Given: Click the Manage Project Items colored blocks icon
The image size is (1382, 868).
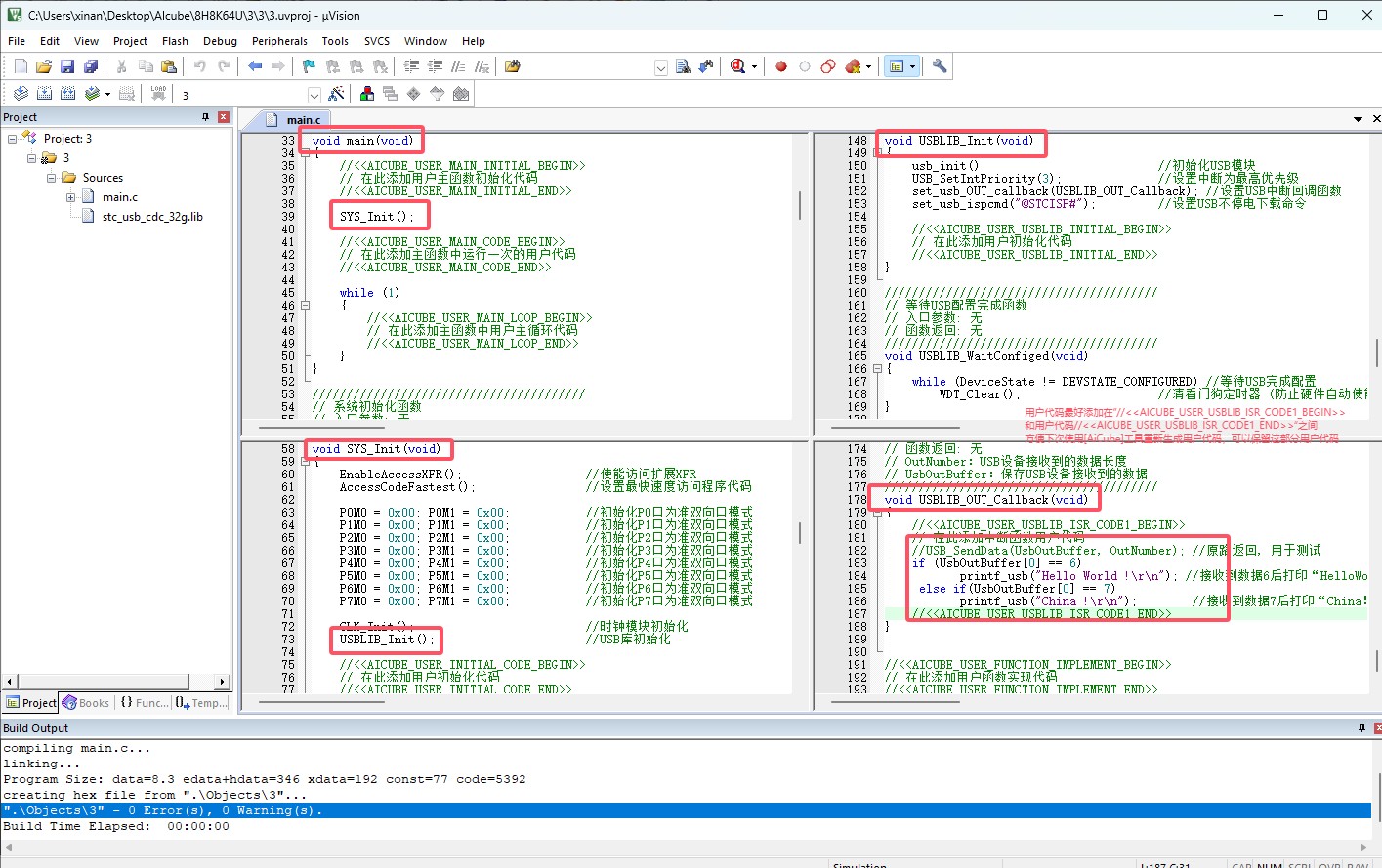Looking at the screenshot, I should tap(367, 94).
